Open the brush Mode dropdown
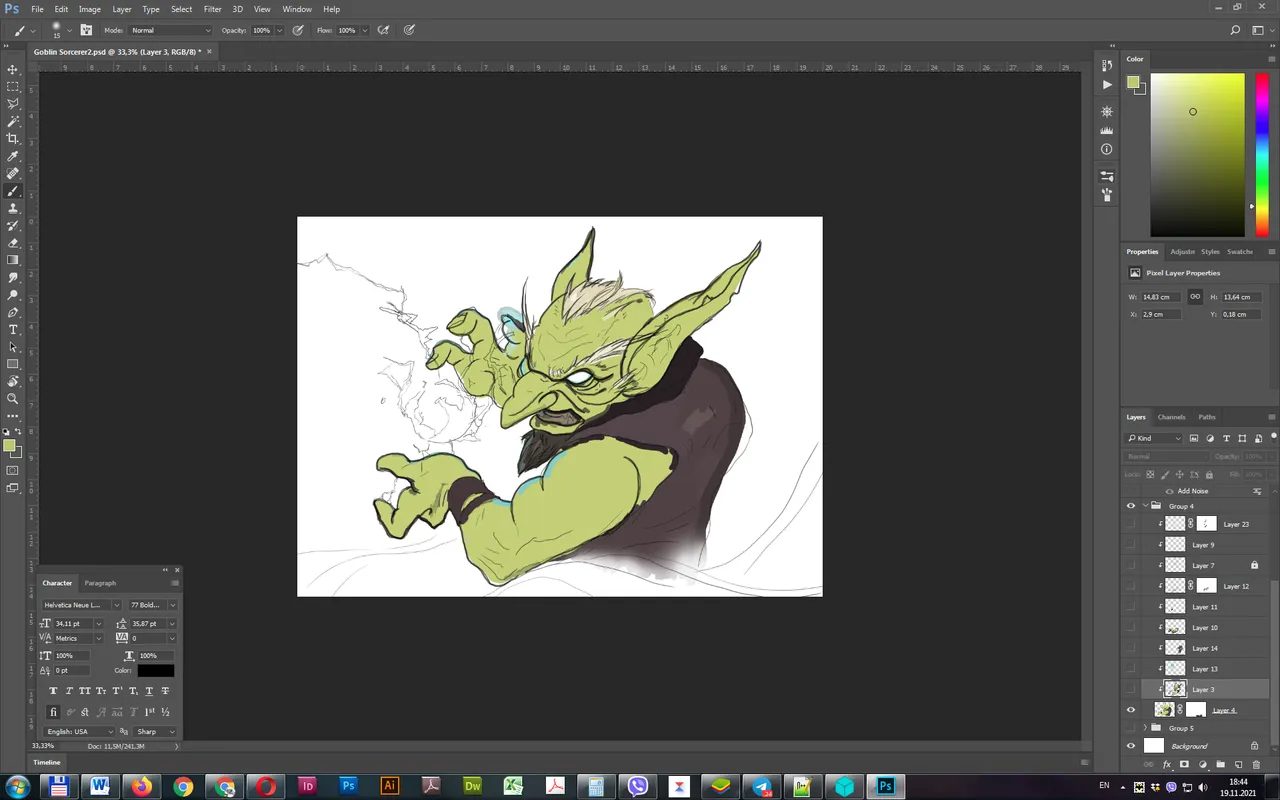This screenshot has width=1280, height=800. click(x=171, y=30)
